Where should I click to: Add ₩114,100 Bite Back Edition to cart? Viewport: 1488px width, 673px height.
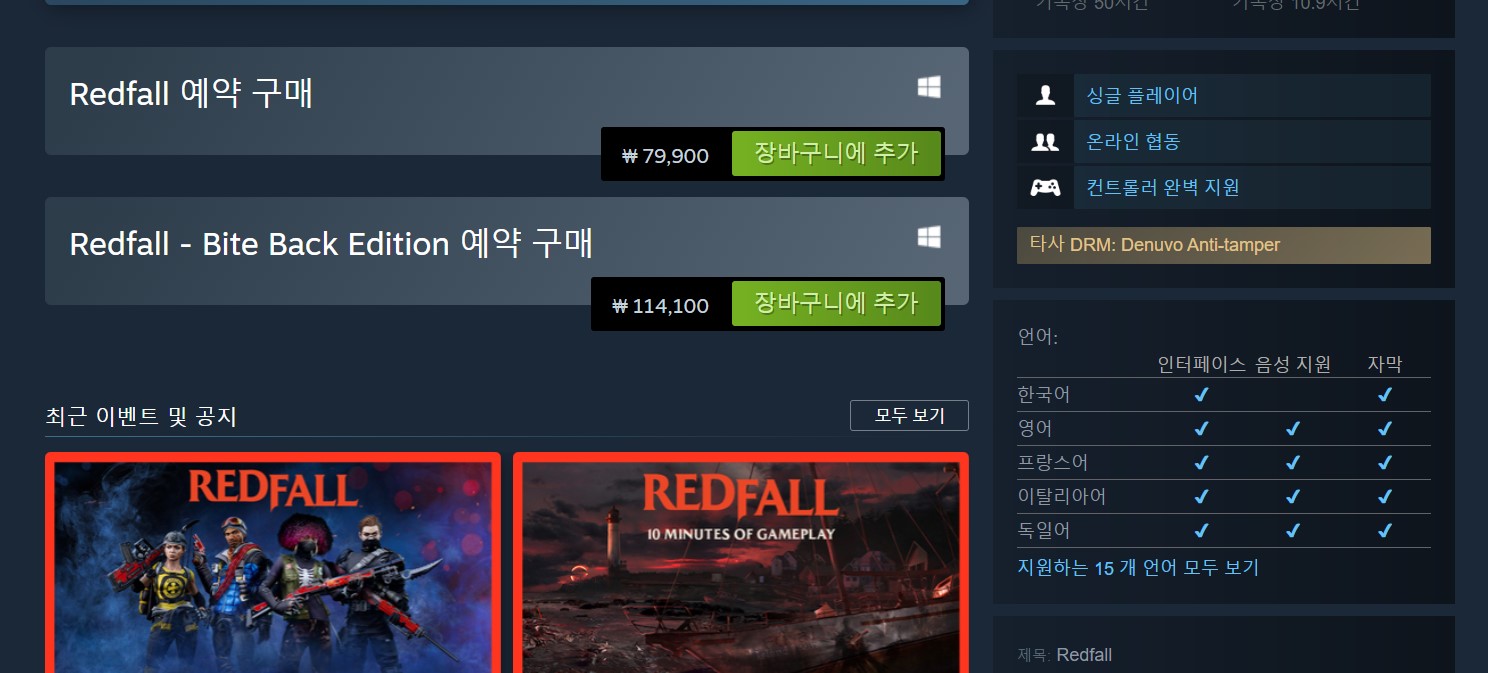pyautogui.click(x=836, y=304)
